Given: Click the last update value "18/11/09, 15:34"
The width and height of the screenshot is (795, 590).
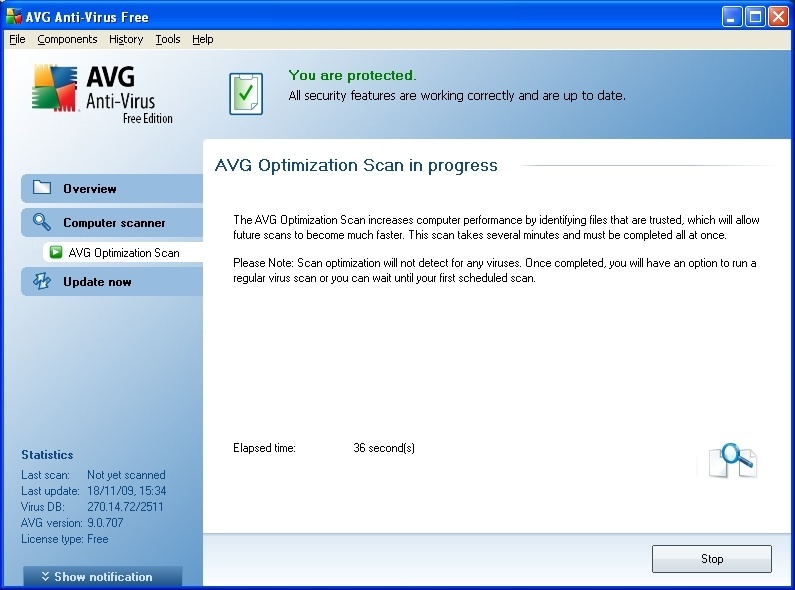Looking at the screenshot, I should [x=127, y=491].
